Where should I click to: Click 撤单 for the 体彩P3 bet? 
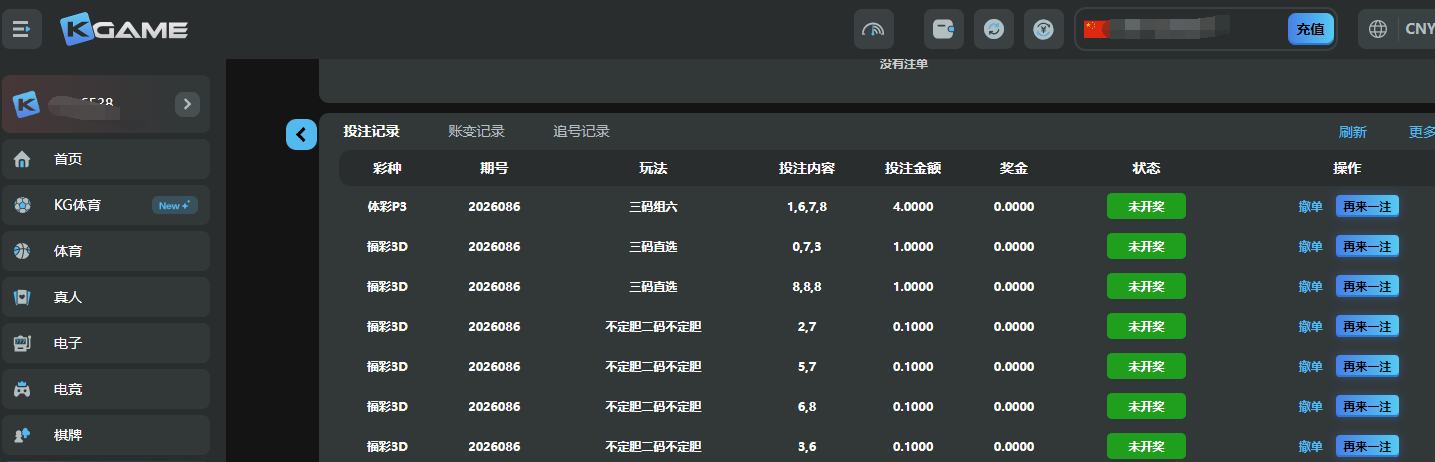1310,207
